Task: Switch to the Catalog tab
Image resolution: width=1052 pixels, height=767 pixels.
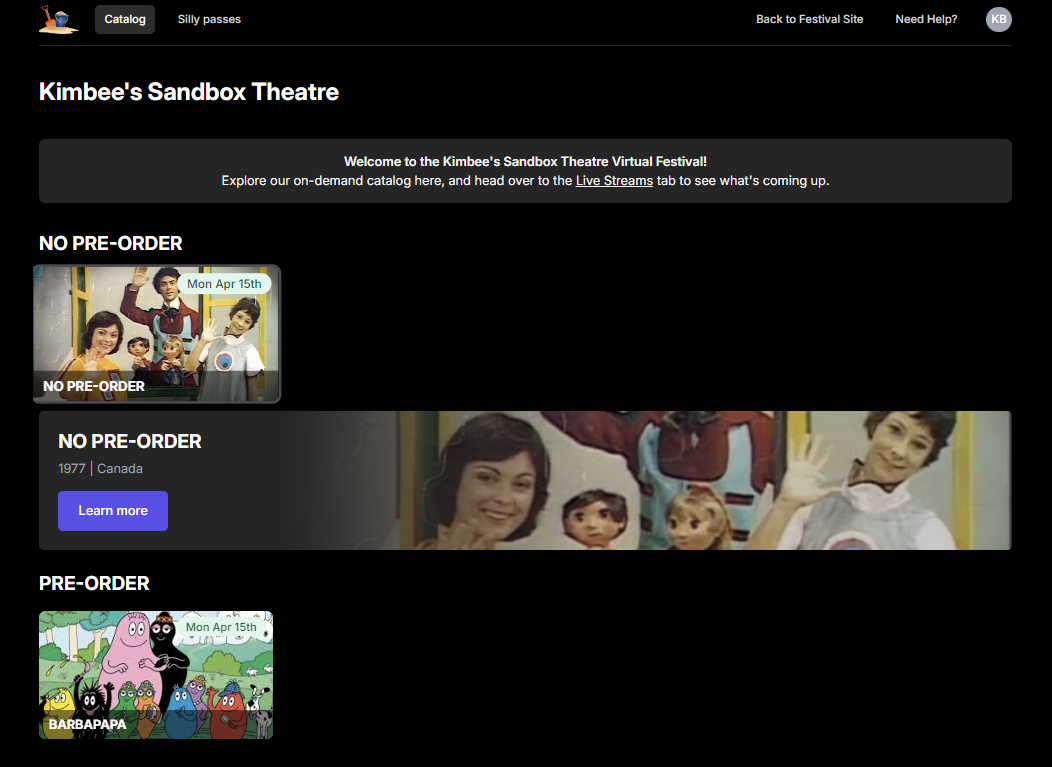Action: pyautogui.click(x=125, y=19)
